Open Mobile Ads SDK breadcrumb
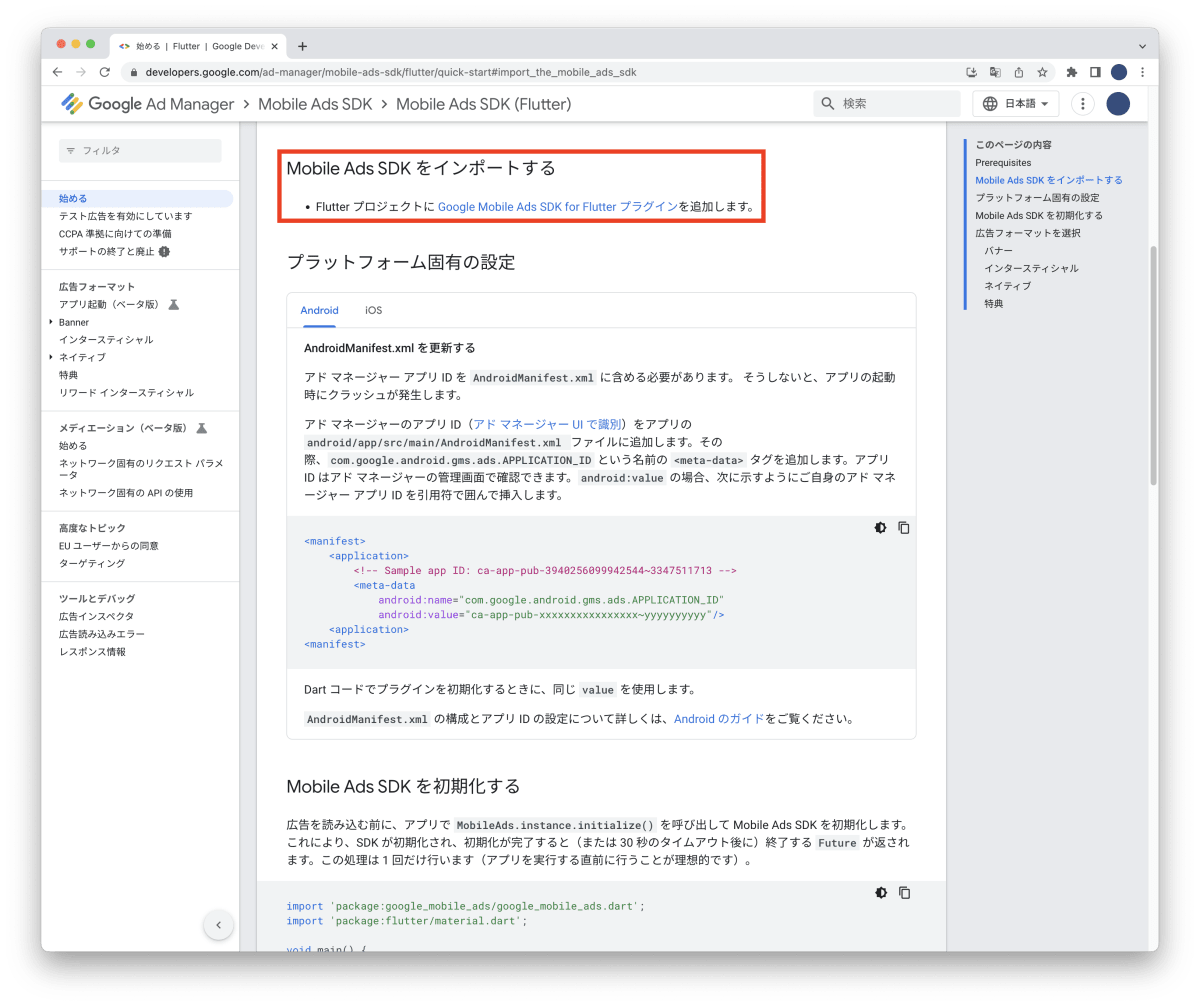Screen dimensions: 1200x1006 point(315,104)
